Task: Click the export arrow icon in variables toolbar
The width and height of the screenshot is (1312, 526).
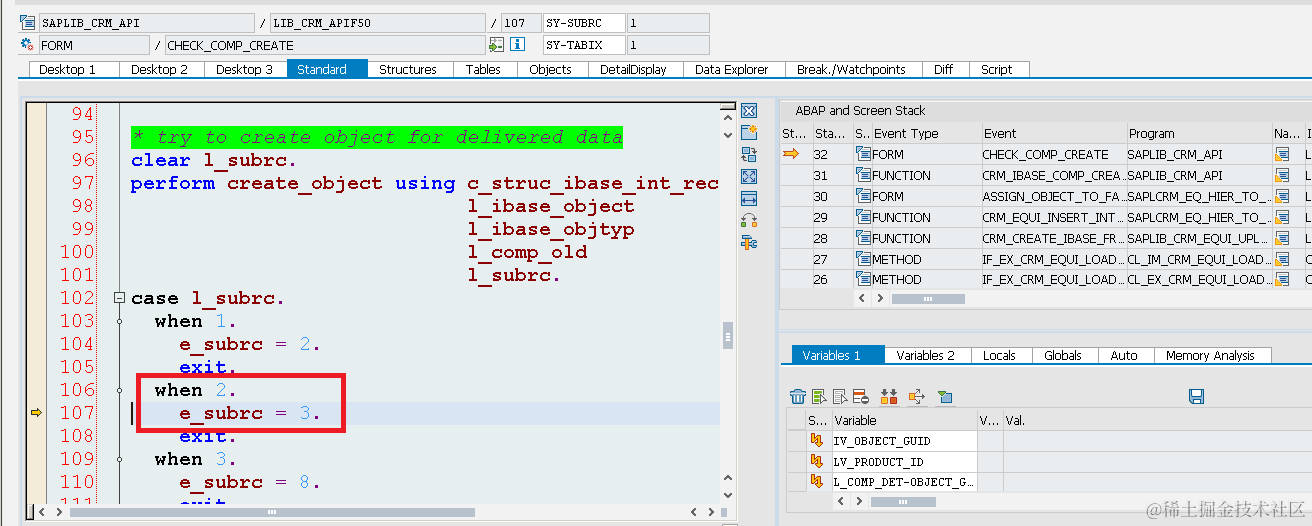Action: click(x=916, y=397)
